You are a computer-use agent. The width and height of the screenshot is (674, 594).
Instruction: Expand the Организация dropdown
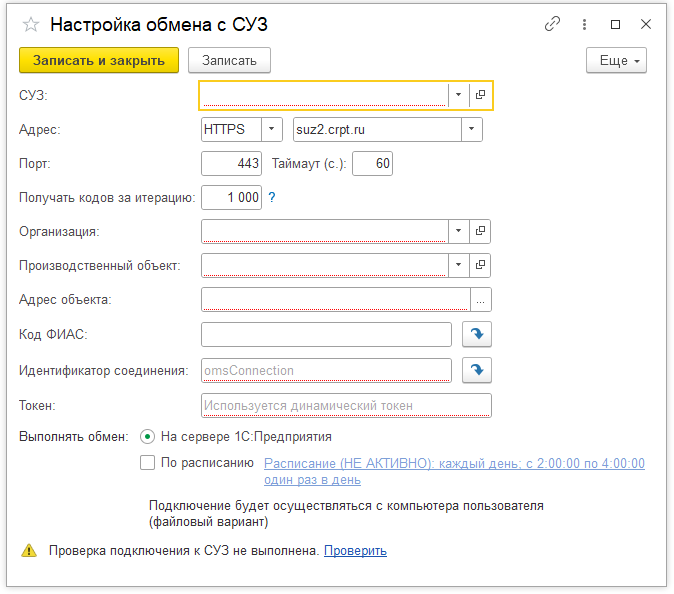pyautogui.click(x=459, y=231)
